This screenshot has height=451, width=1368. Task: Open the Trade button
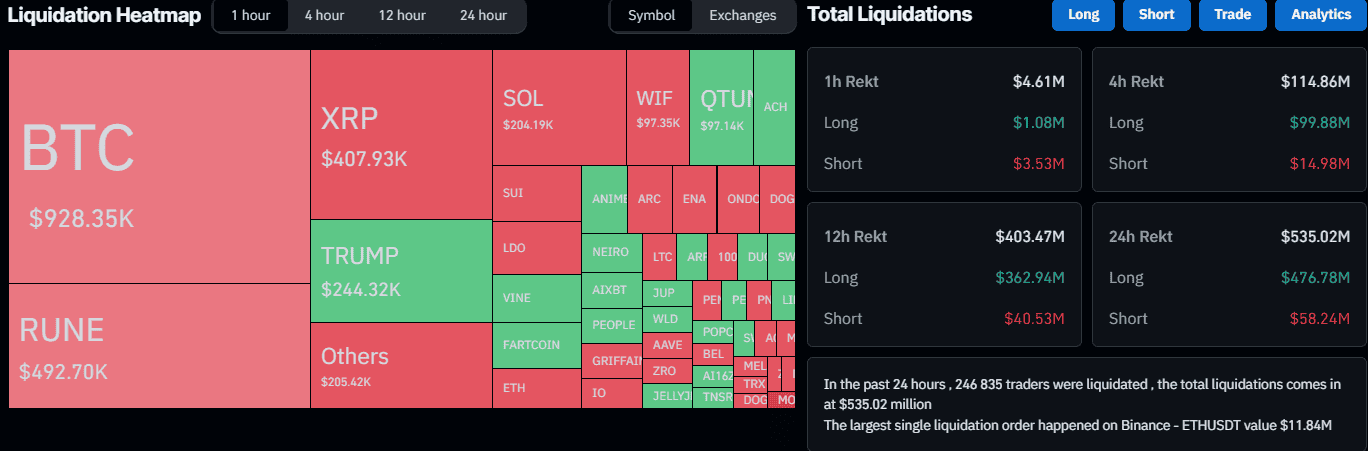coord(1233,15)
